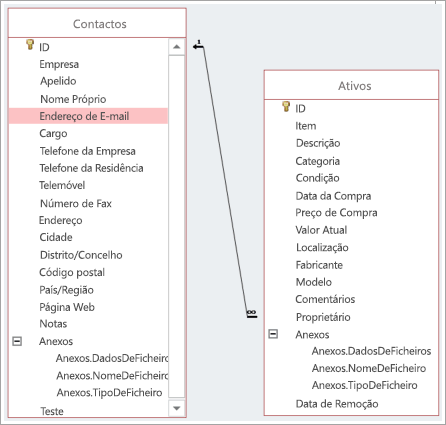Click the Contactos scrollbar up arrow
This screenshot has width=446, height=425.
[x=177, y=47]
